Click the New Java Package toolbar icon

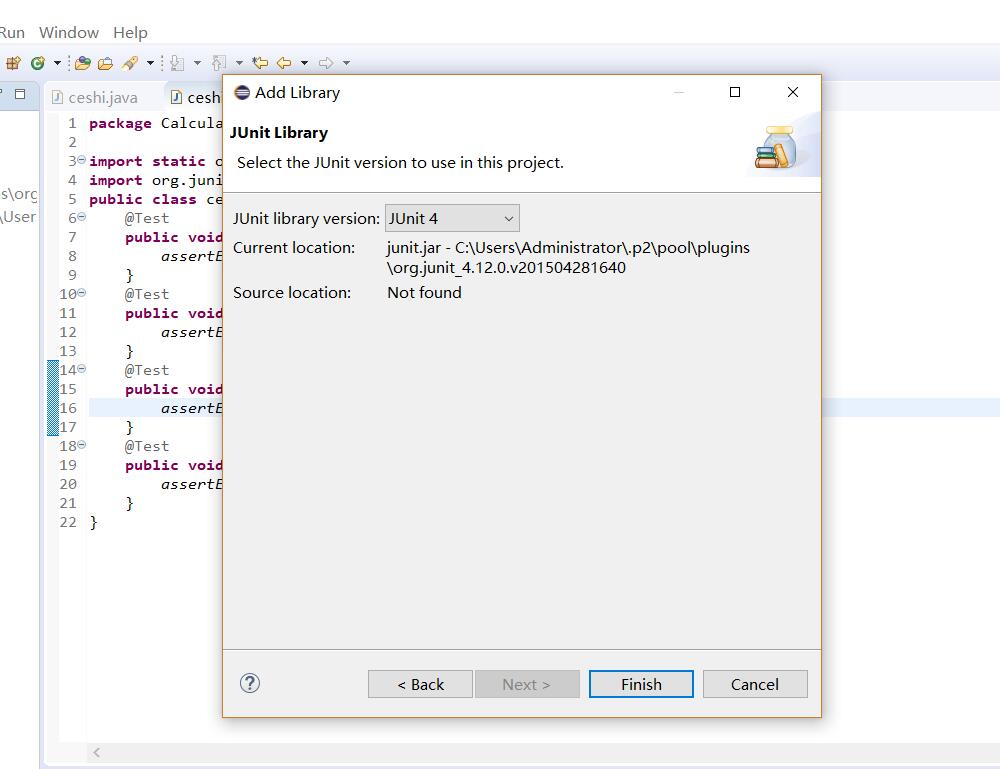(13, 62)
